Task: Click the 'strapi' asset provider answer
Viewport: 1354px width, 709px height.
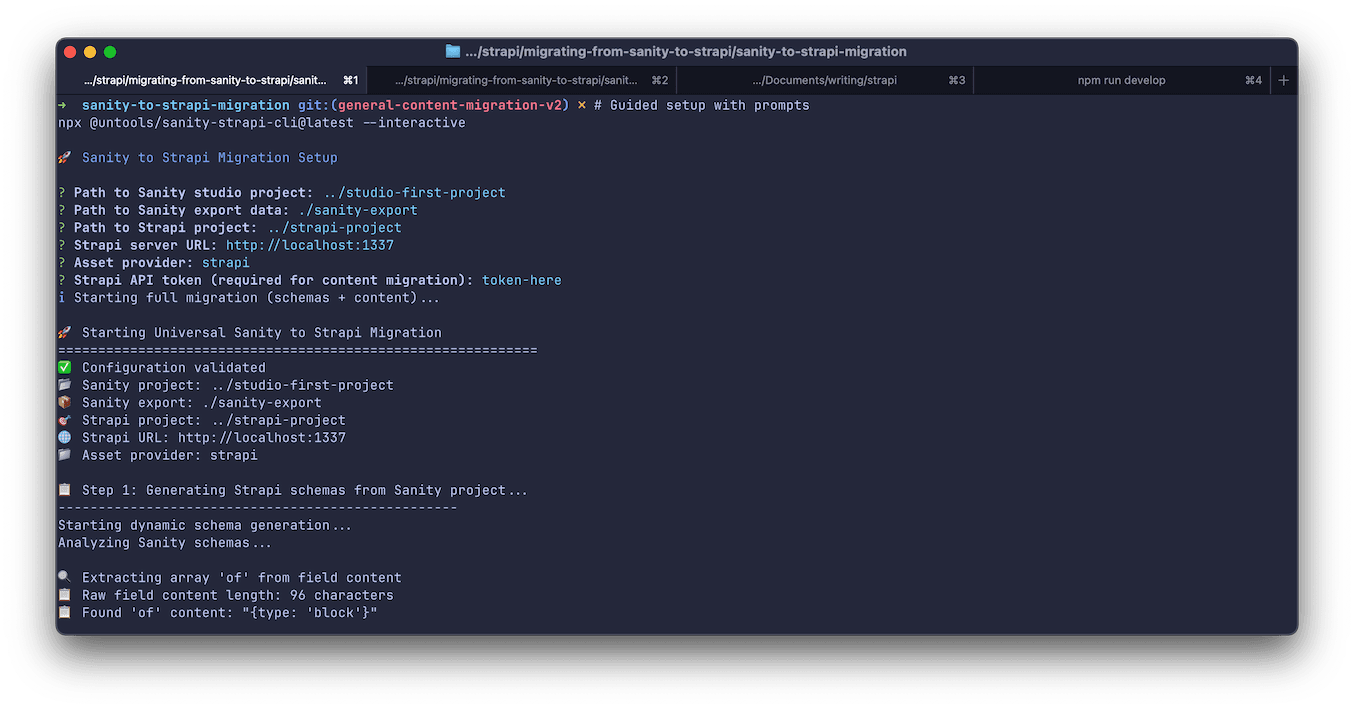Action: 226,263
